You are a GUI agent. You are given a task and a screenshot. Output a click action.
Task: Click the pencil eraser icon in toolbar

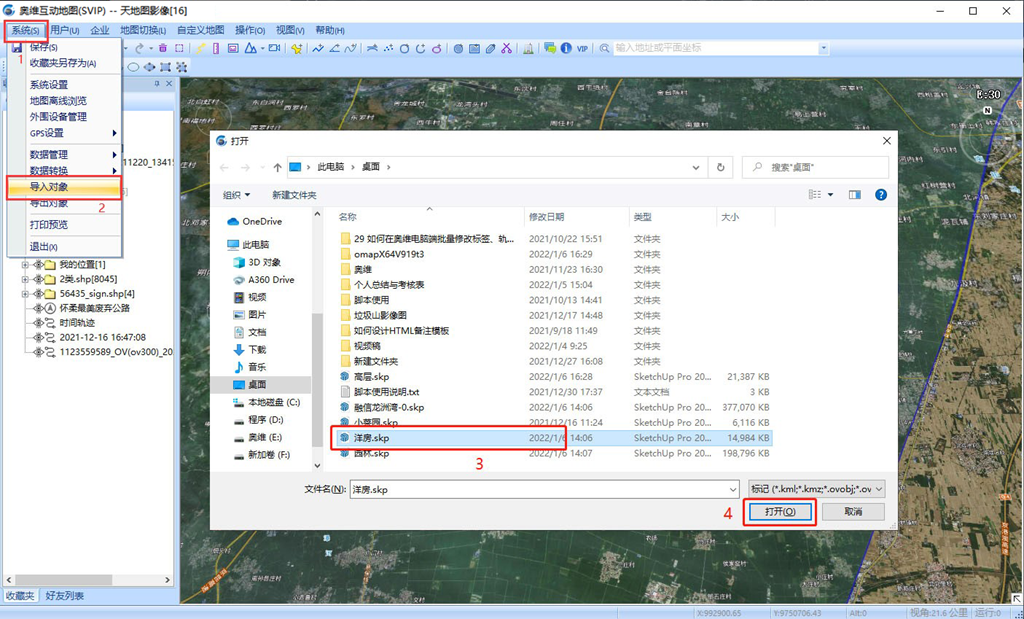click(491, 48)
